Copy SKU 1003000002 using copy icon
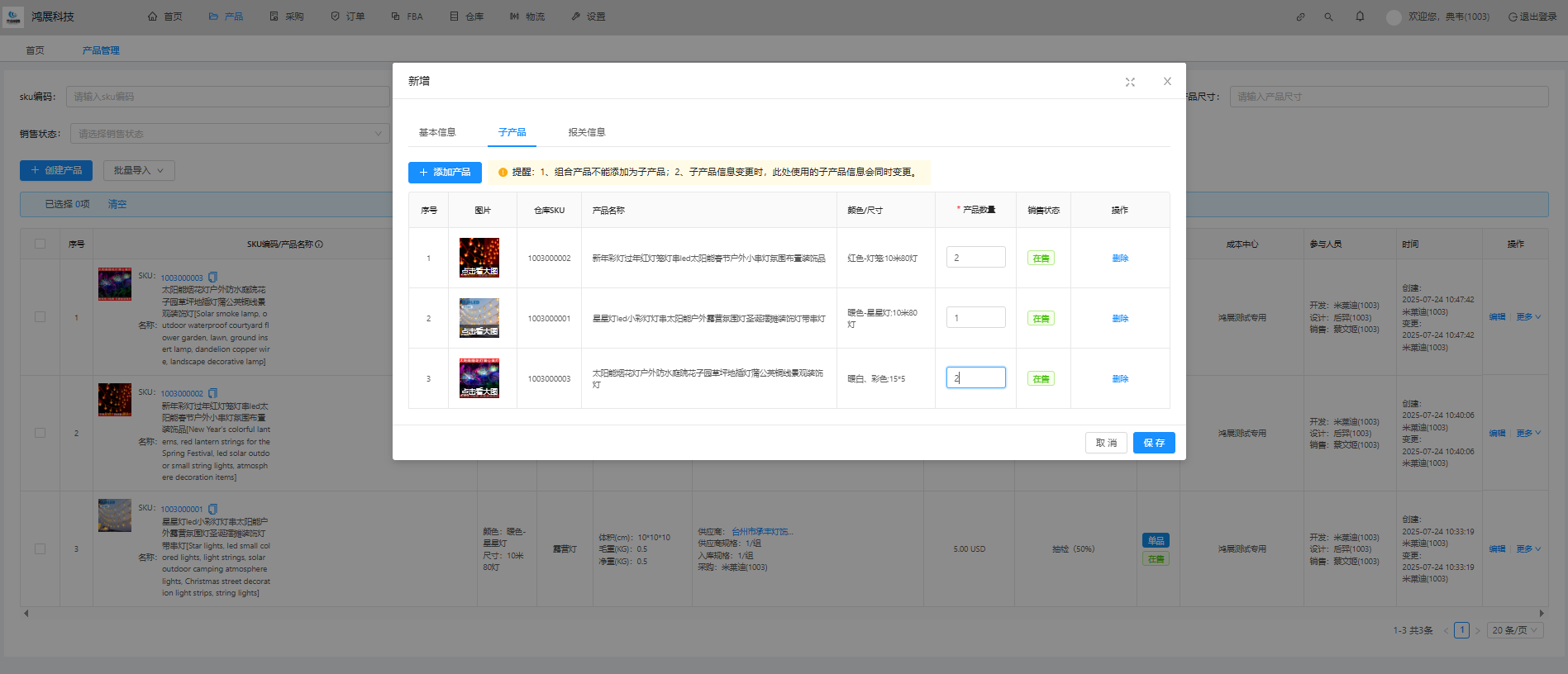This screenshot has height=674, width=1568. click(212, 393)
